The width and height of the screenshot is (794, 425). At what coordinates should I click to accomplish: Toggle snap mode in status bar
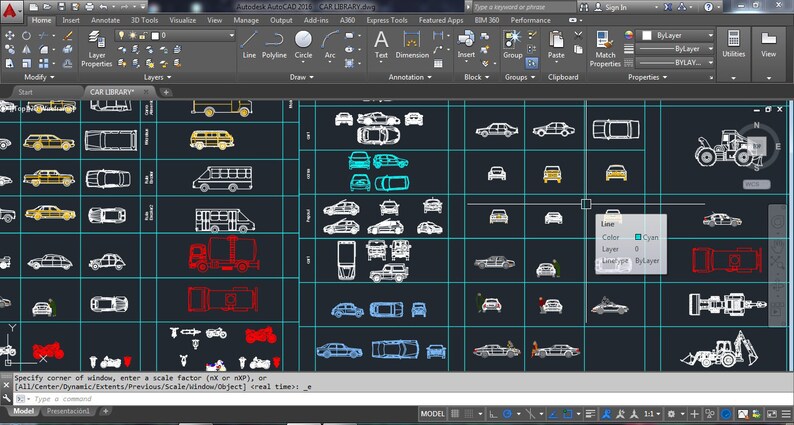click(469, 414)
